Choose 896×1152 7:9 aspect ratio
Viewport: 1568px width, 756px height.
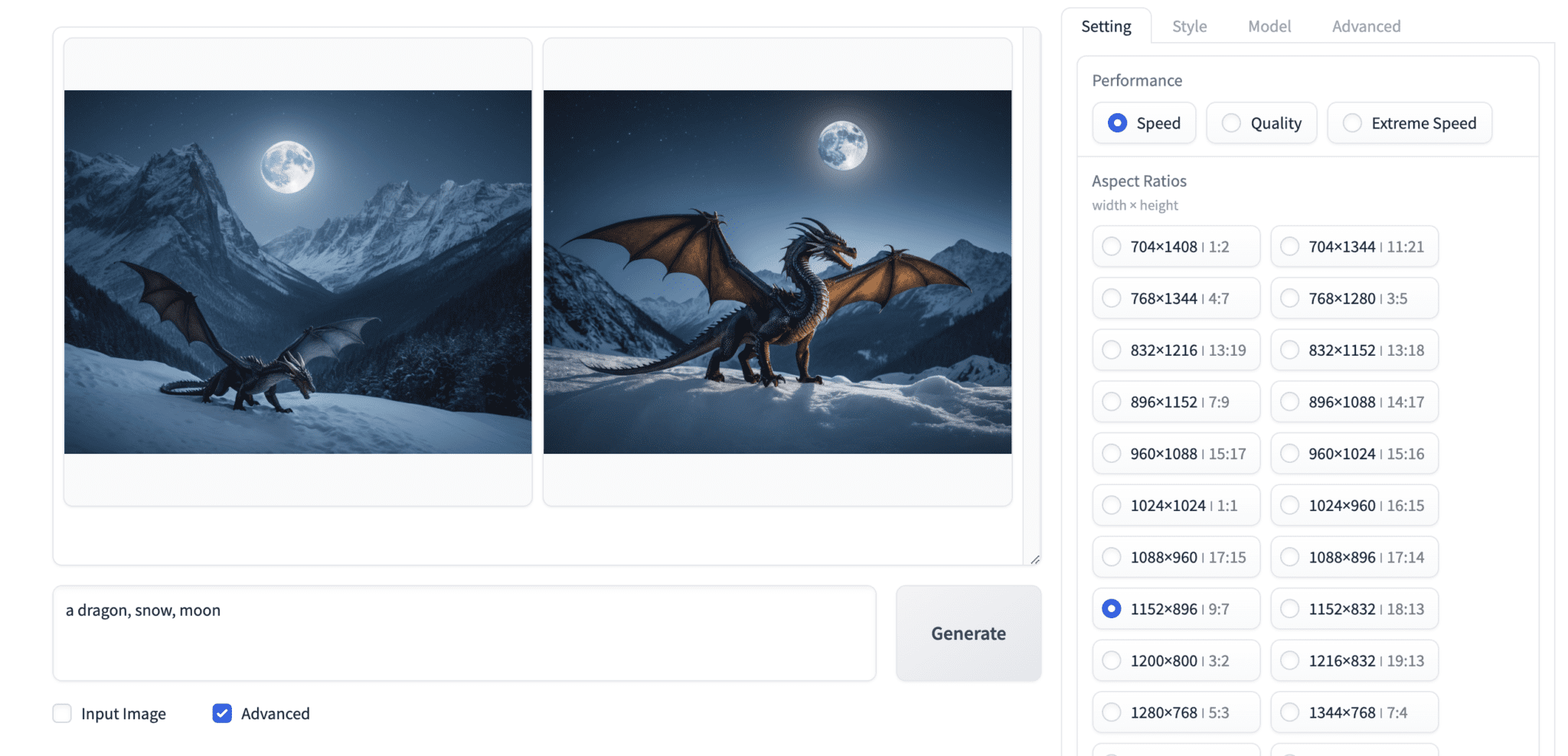[x=1176, y=402]
